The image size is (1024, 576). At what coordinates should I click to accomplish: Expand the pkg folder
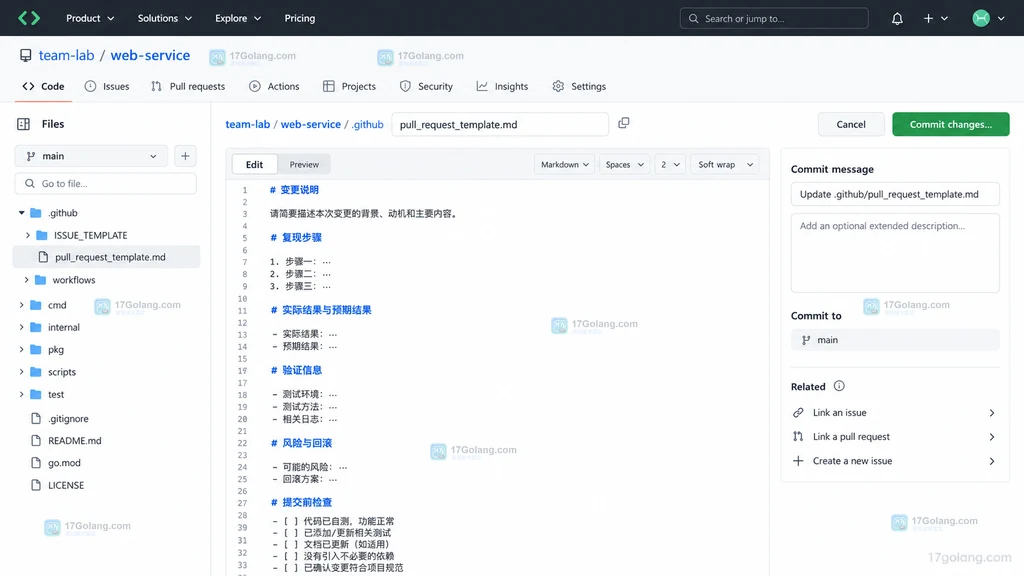click(22, 349)
